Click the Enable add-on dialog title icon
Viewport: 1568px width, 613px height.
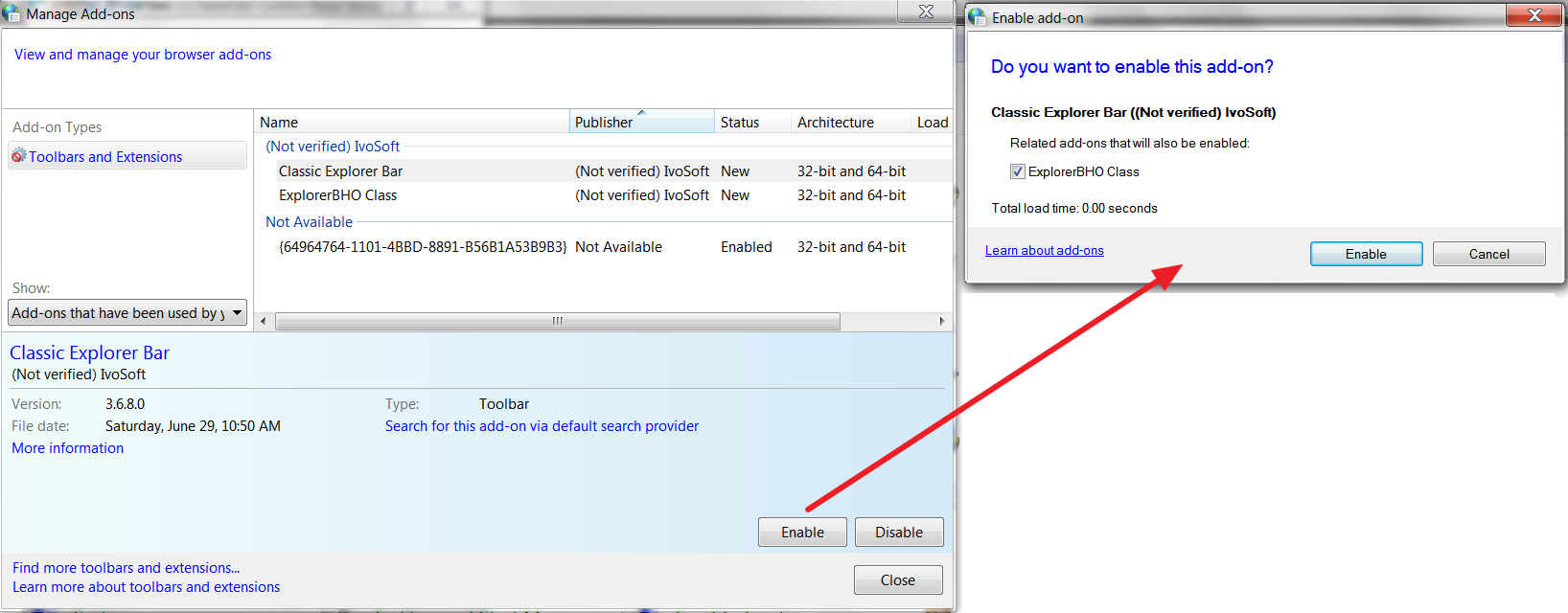(x=977, y=17)
